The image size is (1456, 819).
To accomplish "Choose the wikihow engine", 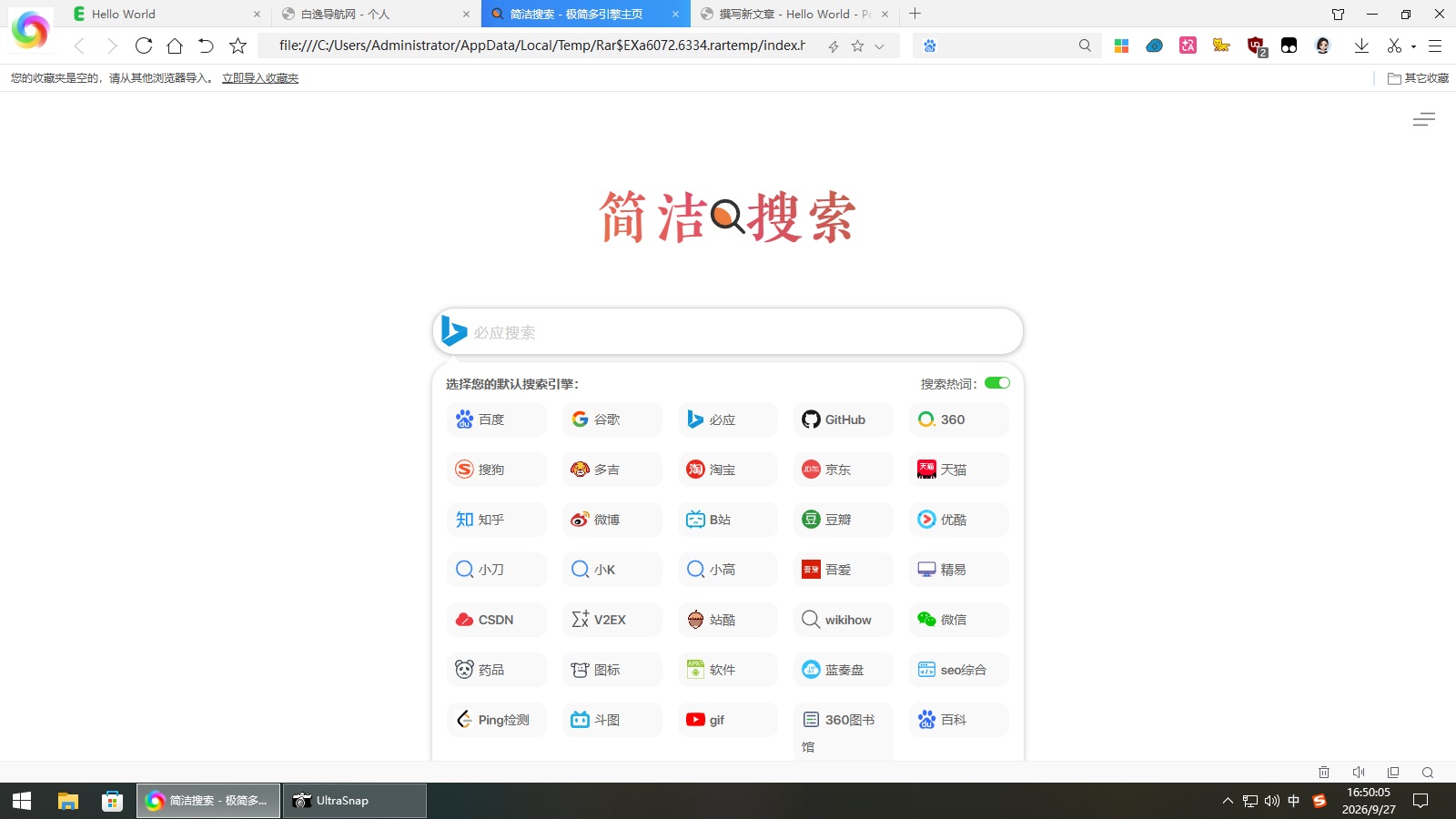I will pyautogui.click(x=843, y=620).
